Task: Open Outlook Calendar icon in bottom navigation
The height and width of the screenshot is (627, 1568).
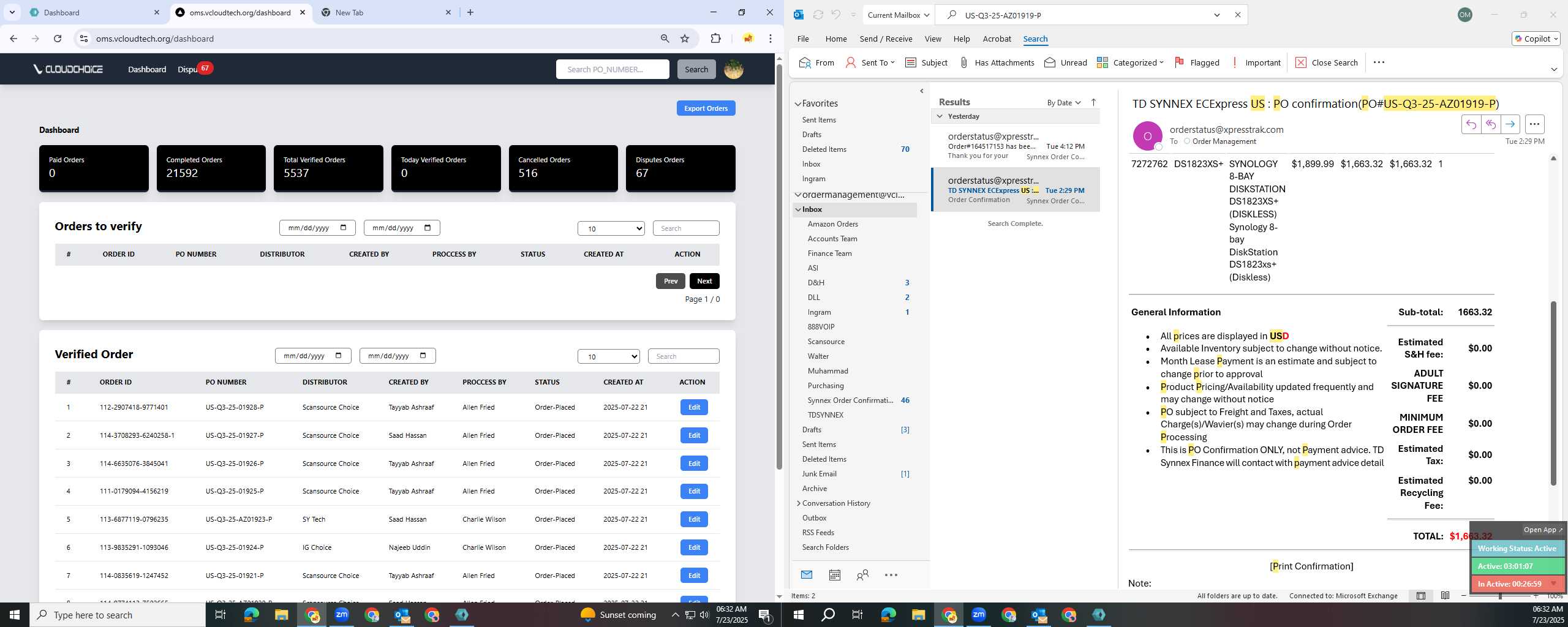Action: (x=834, y=575)
